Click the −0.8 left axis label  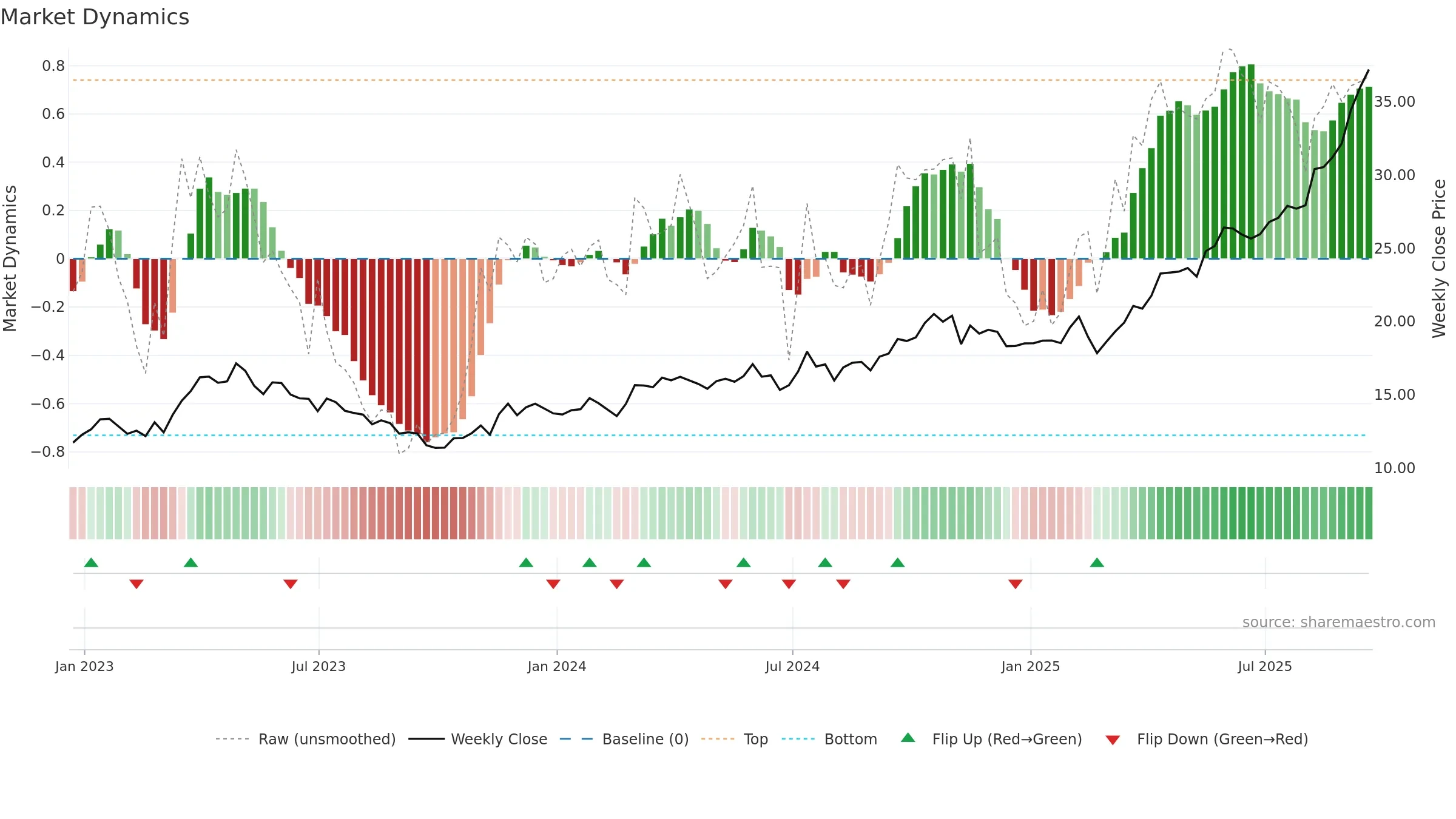tap(48, 451)
